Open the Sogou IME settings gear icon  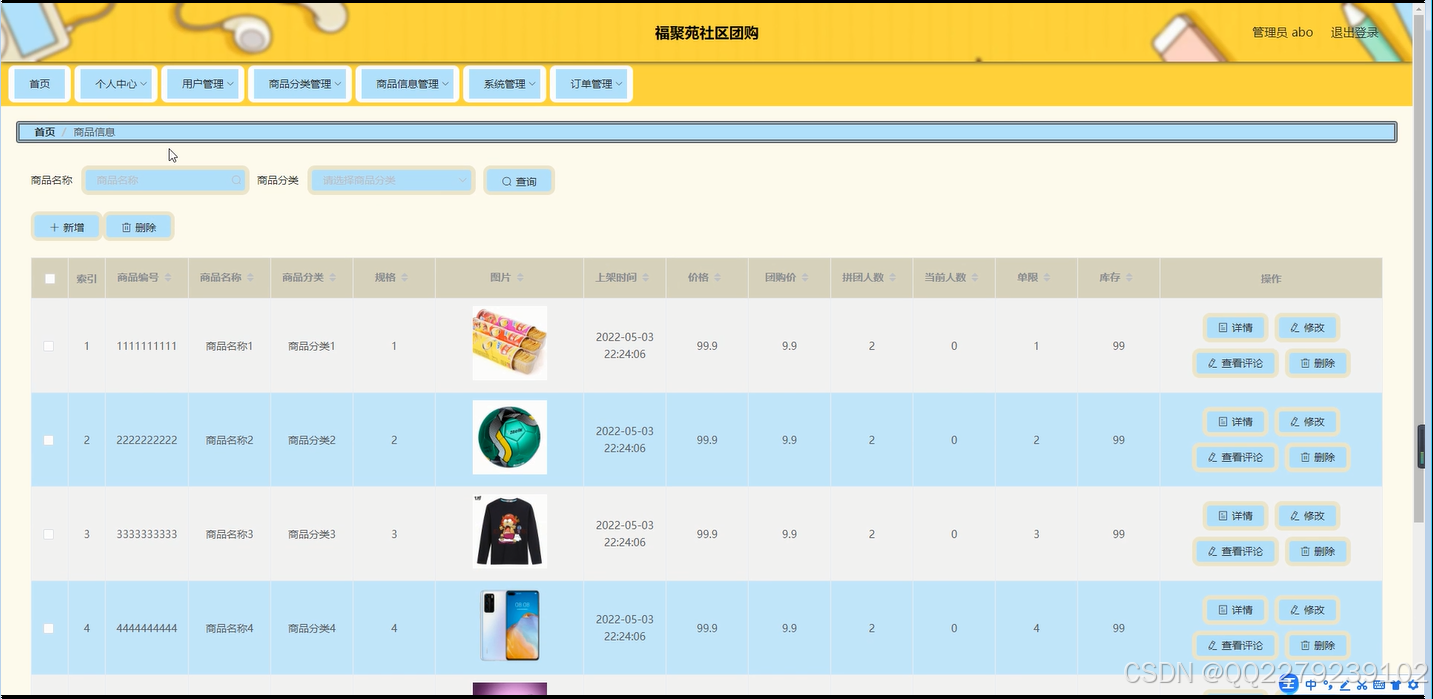click(1412, 685)
